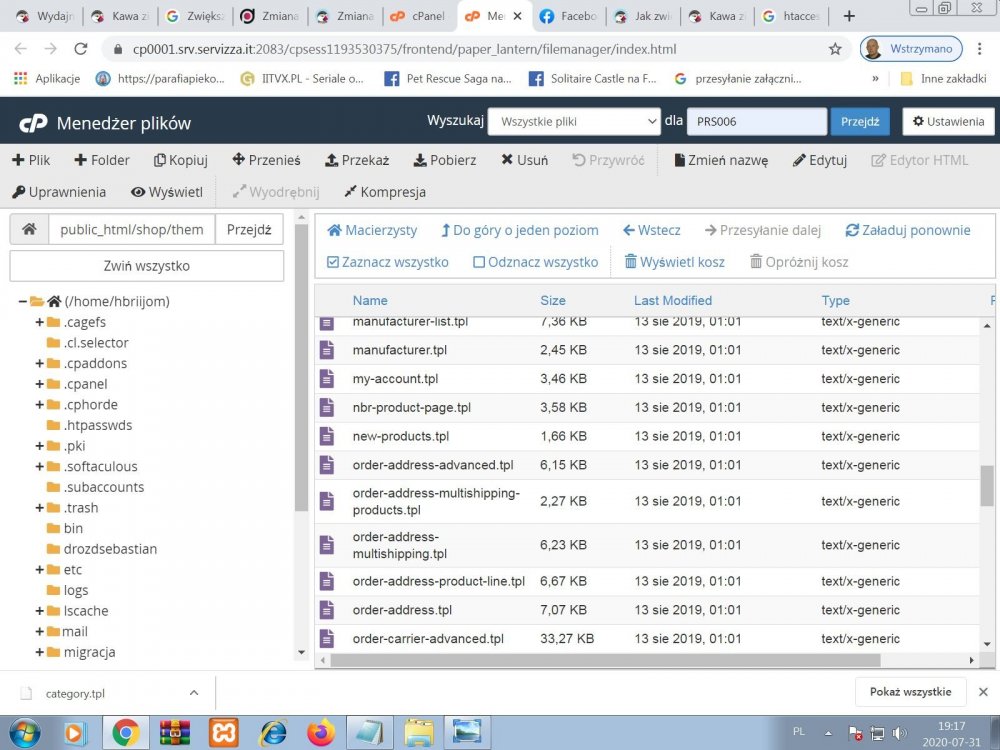This screenshot has height=750, width=1000.
Task: Switch to the htaccess Google tab
Action: pos(791,16)
